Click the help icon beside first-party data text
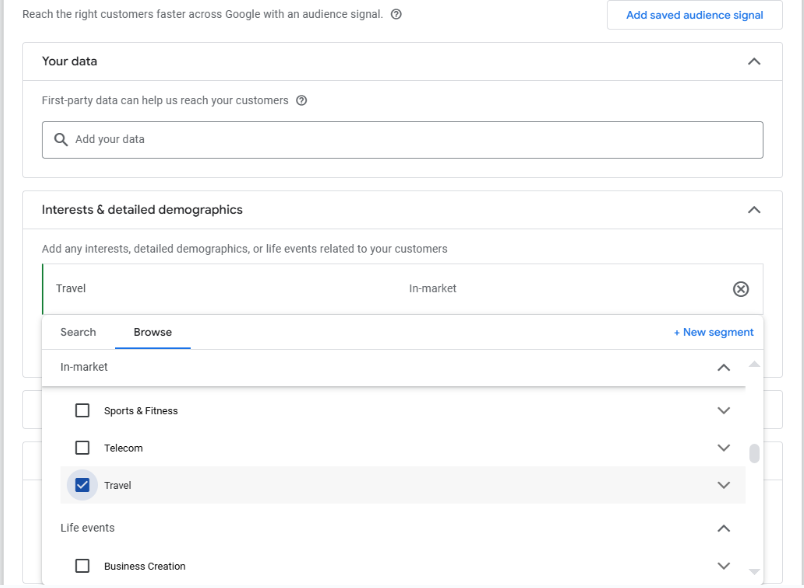804x588 pixels. (302, 100)
